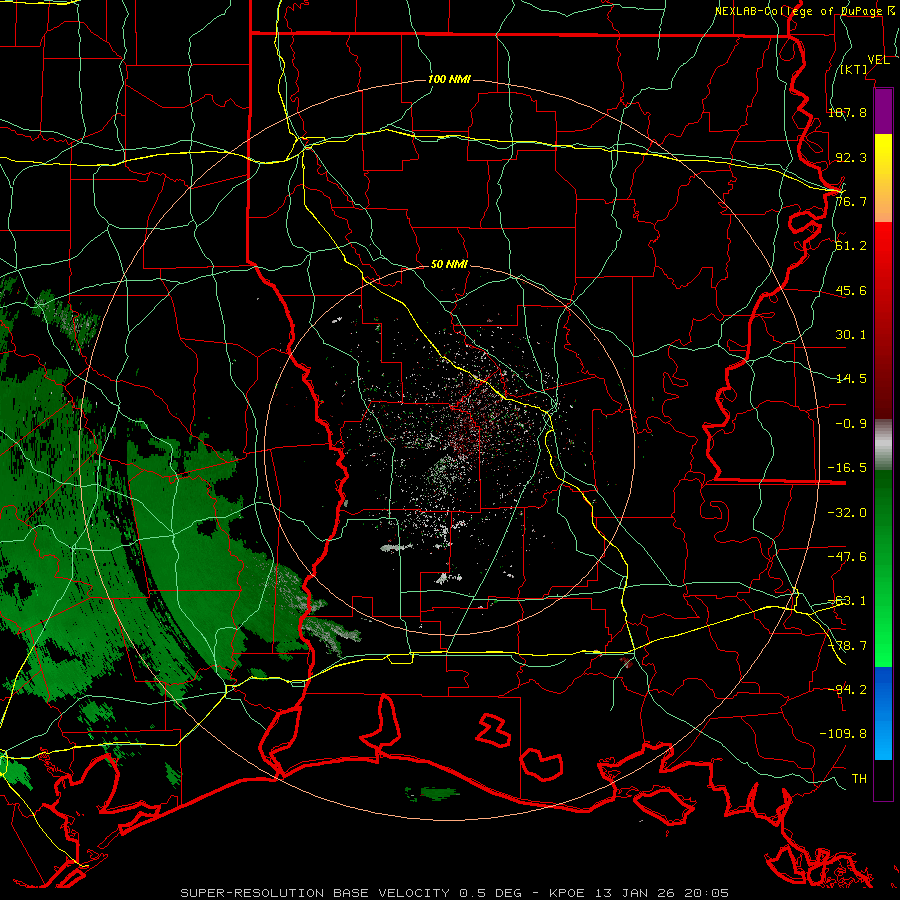
Task: Click the -94.2 velocity scale value
Action: click(x=847, y=690)
